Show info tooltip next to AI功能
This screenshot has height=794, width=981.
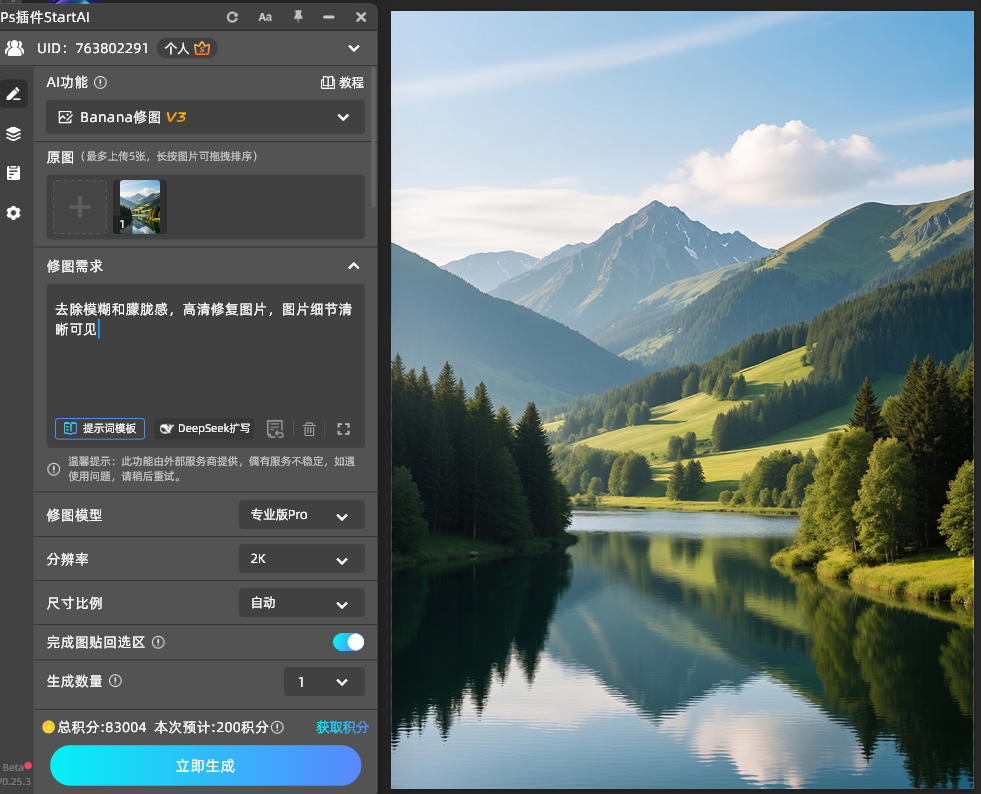[x=100, y=82]
